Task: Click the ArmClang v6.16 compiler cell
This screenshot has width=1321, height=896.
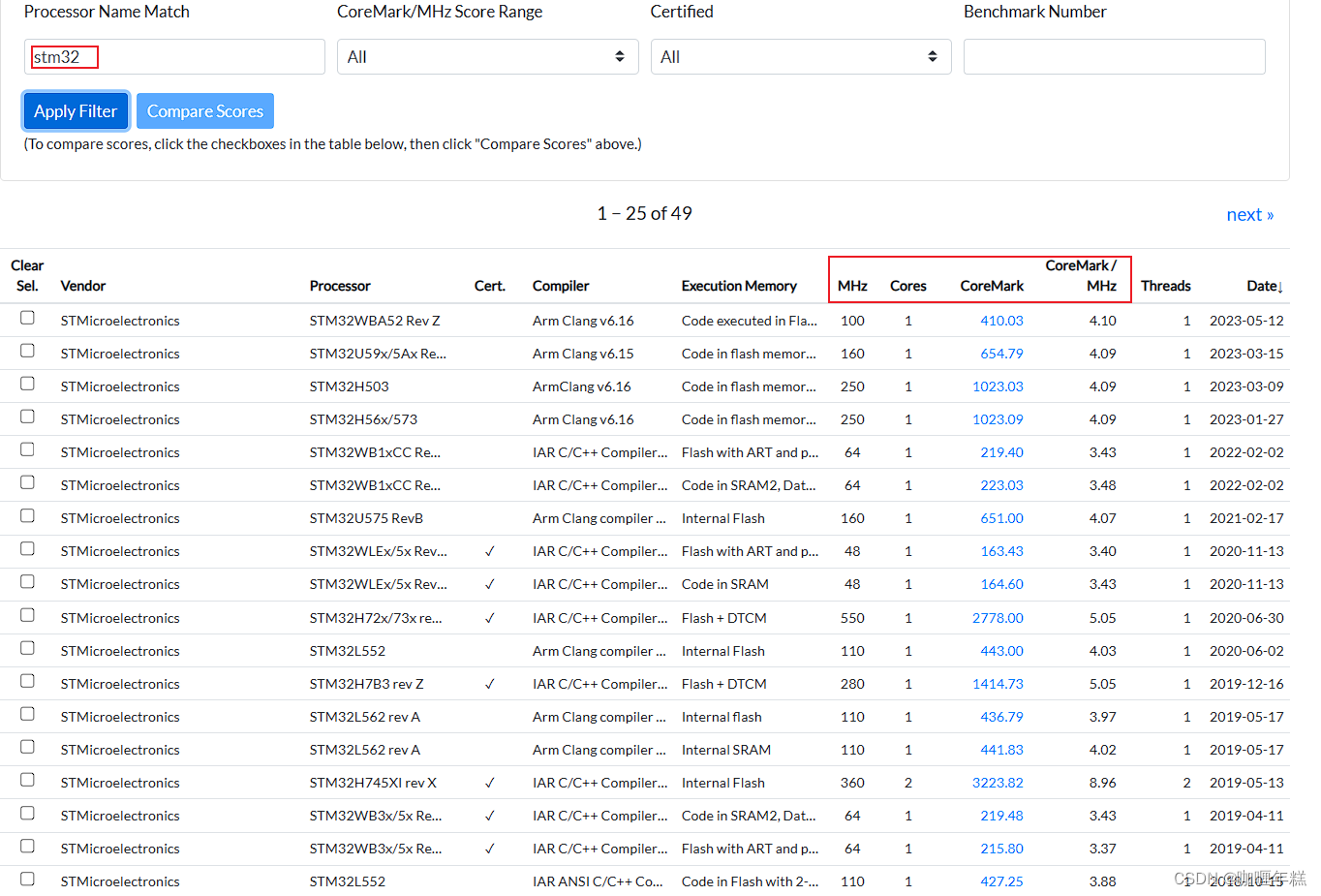Action: (581, 386)
